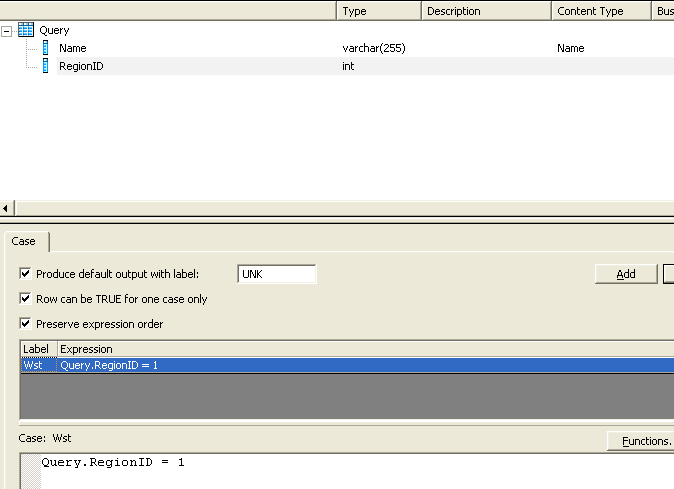The image size is (674, 489).
Task: Select the Query.RegionID = 1 expression row
Action: click(x=365, y=365)
